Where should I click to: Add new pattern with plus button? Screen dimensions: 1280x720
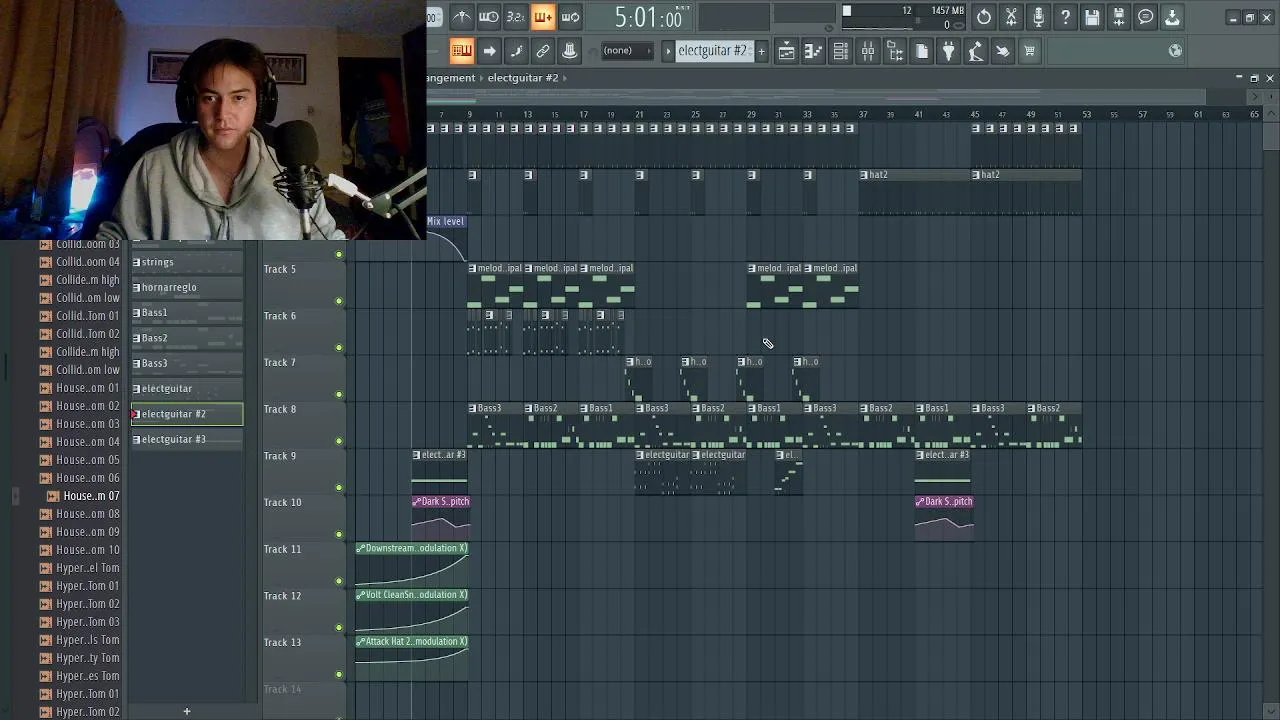click(761, 51)
